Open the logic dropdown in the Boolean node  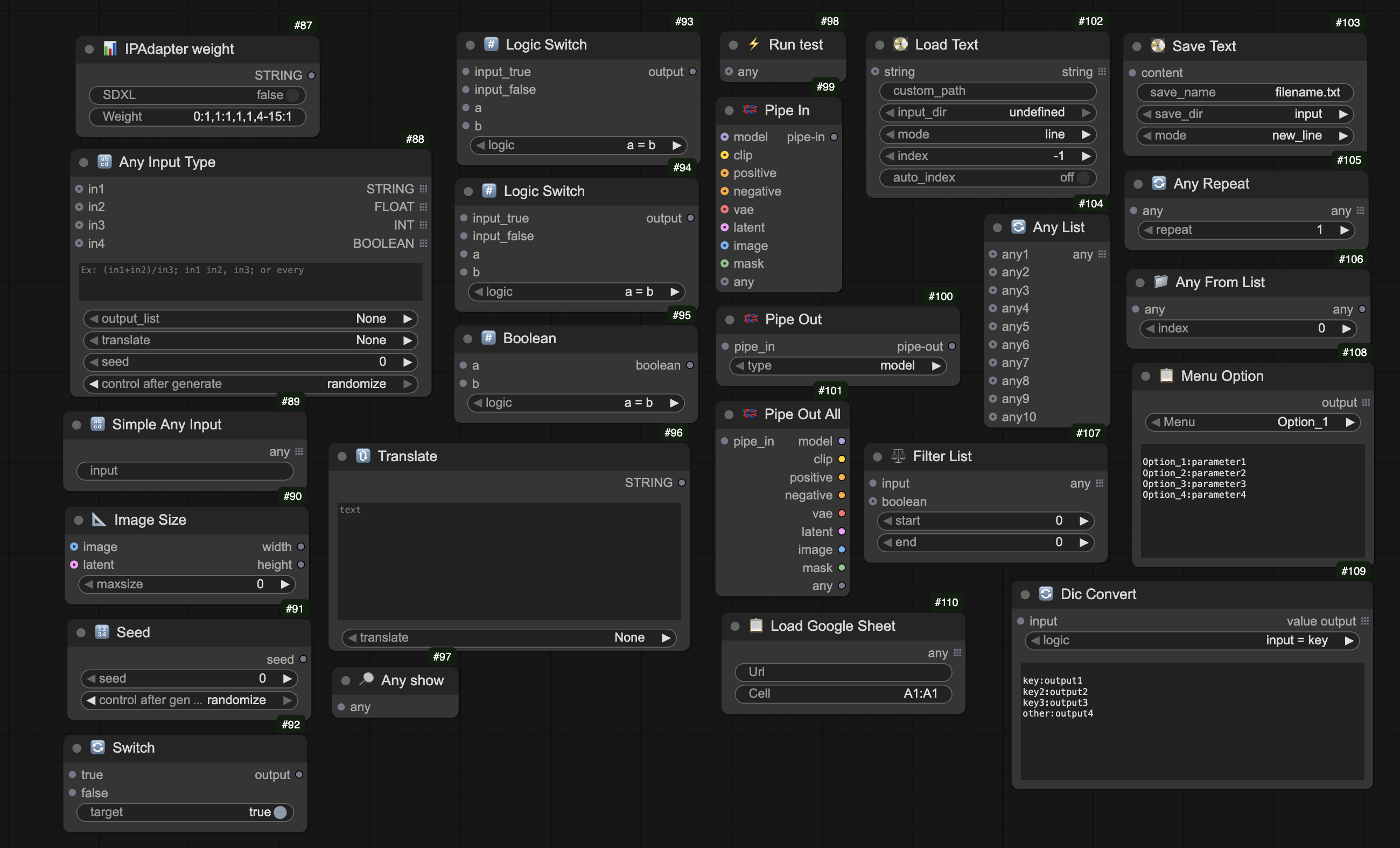point(576,402)
